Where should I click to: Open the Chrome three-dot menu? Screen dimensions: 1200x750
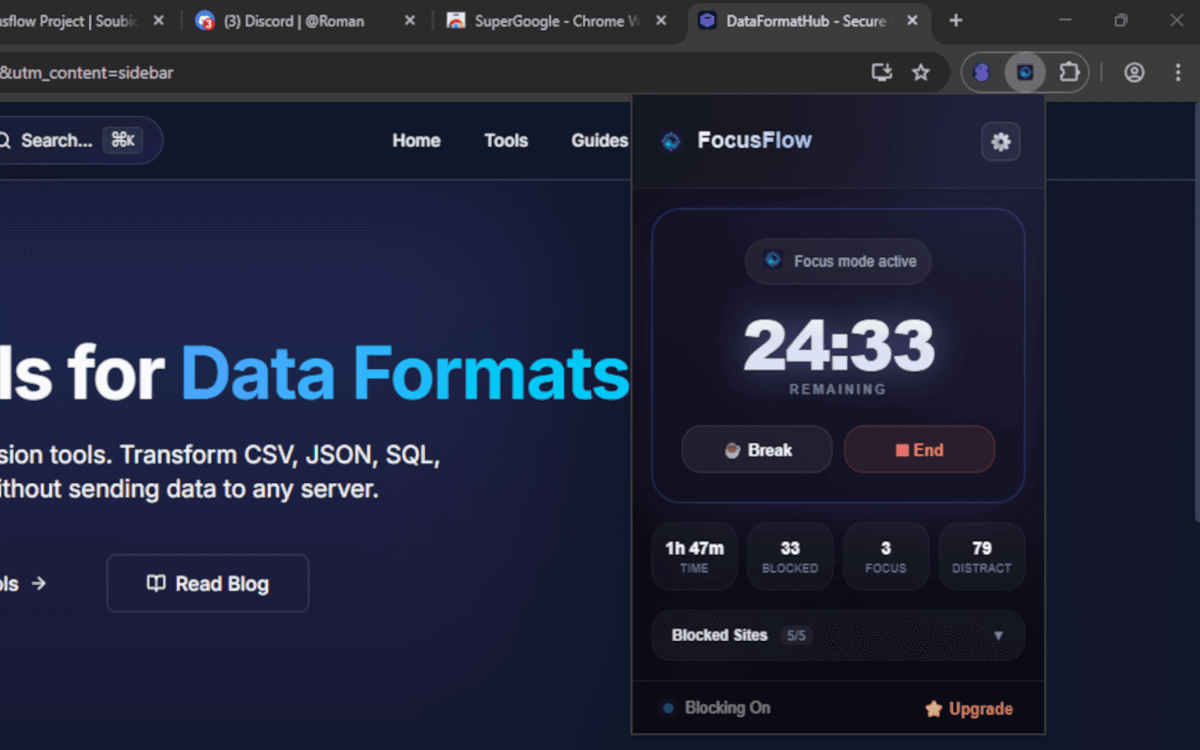click(x=1177, y=72)
